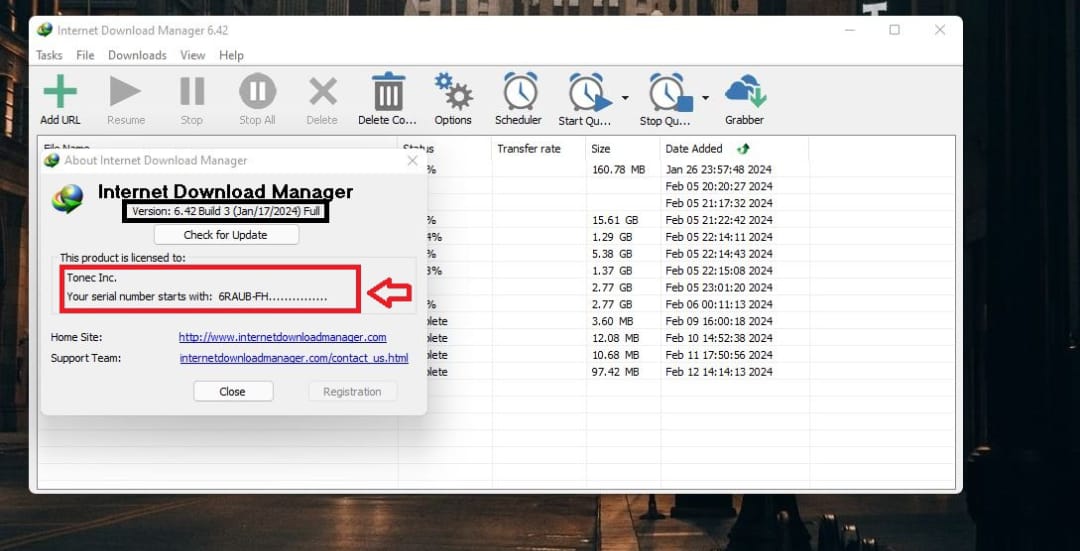Image resolution: width=1080 pixels, height=551 pixels.
Task: Close the About dialog with Close button
Action: [233, 392]
